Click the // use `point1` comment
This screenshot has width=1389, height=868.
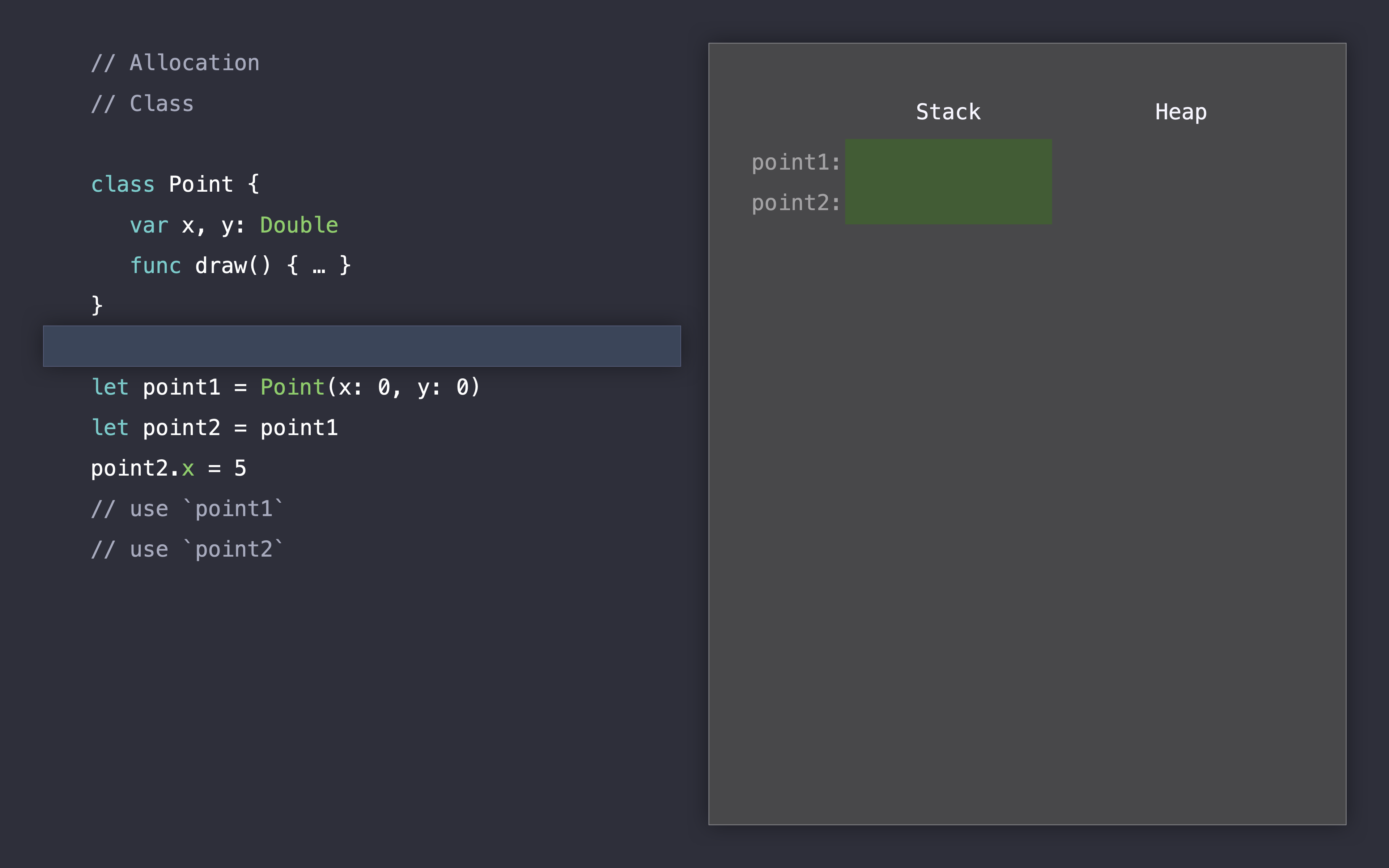coord(187,509)
